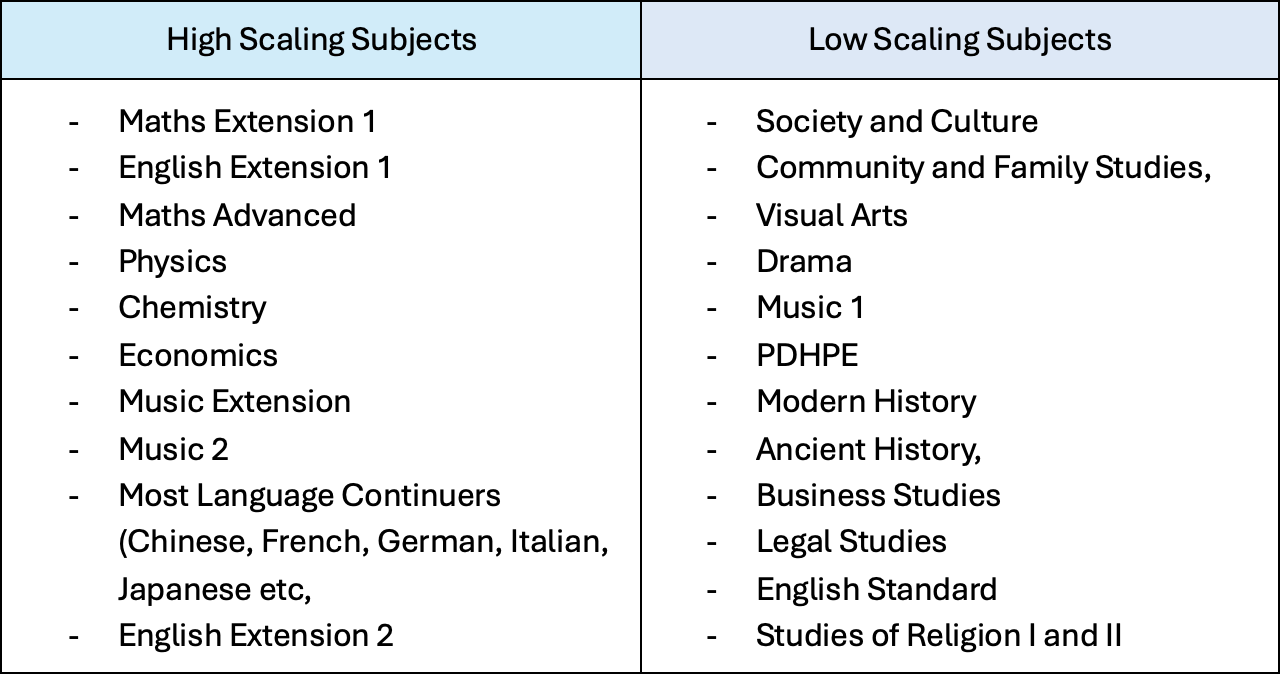Click the High Scaling Subjects header

pos(321,40)
